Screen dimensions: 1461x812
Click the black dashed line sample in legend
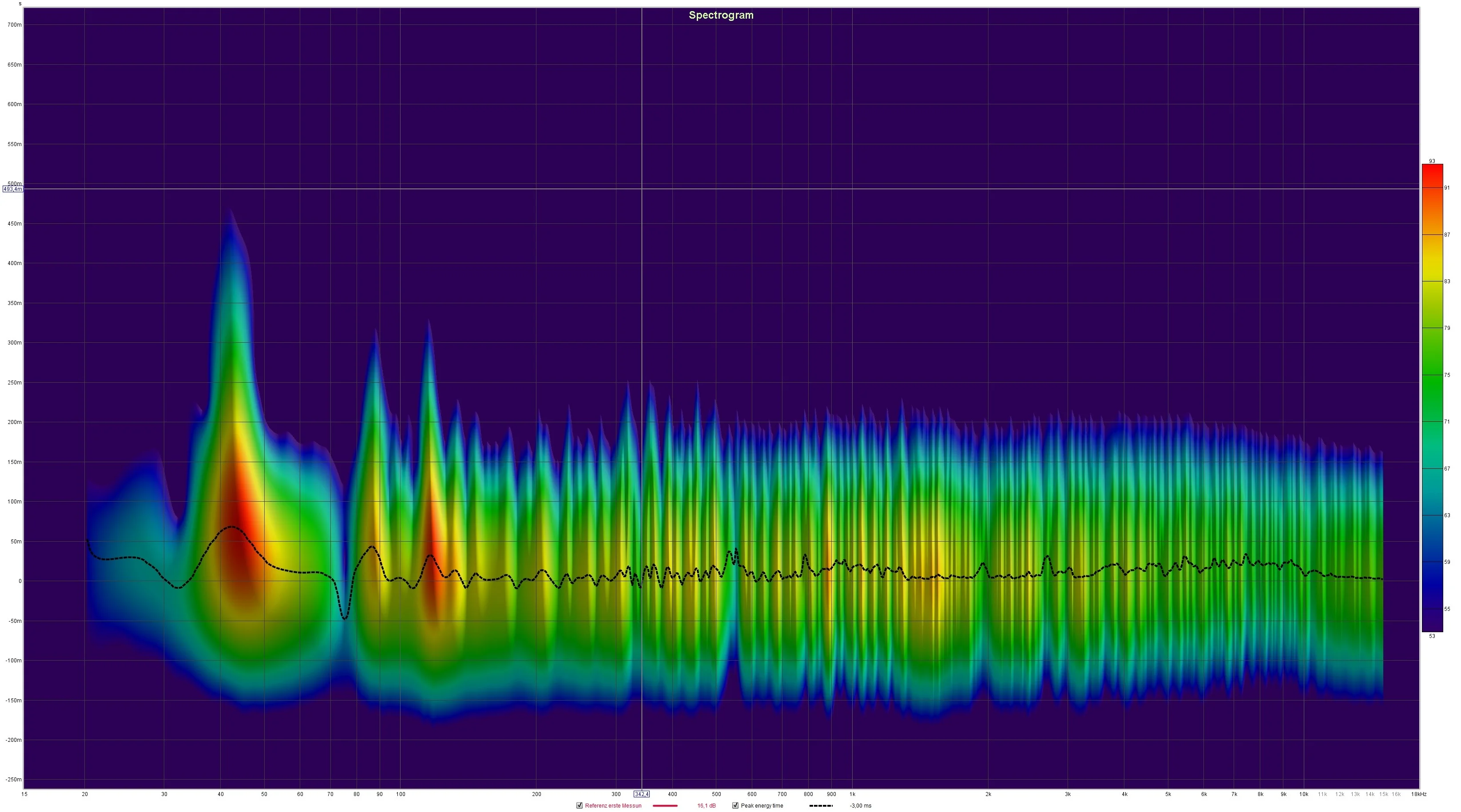(821, 806)
